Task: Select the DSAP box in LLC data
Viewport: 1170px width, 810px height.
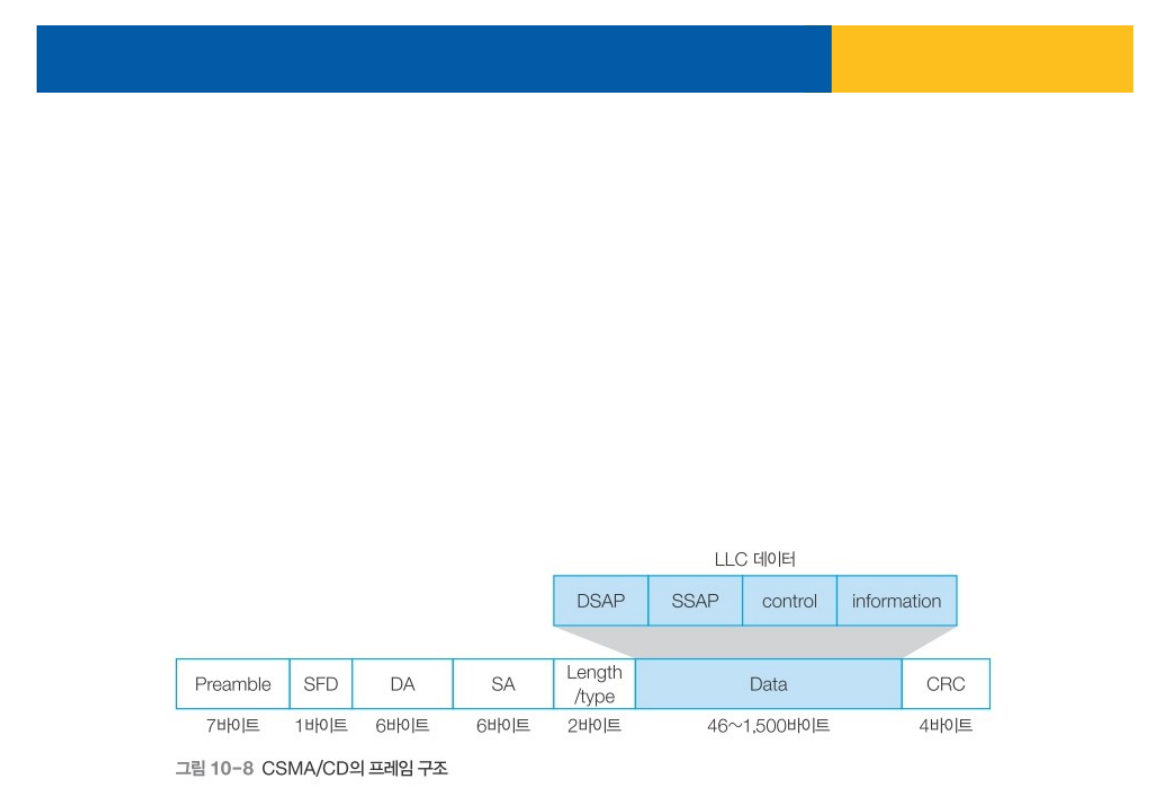Action: [600, 601]
